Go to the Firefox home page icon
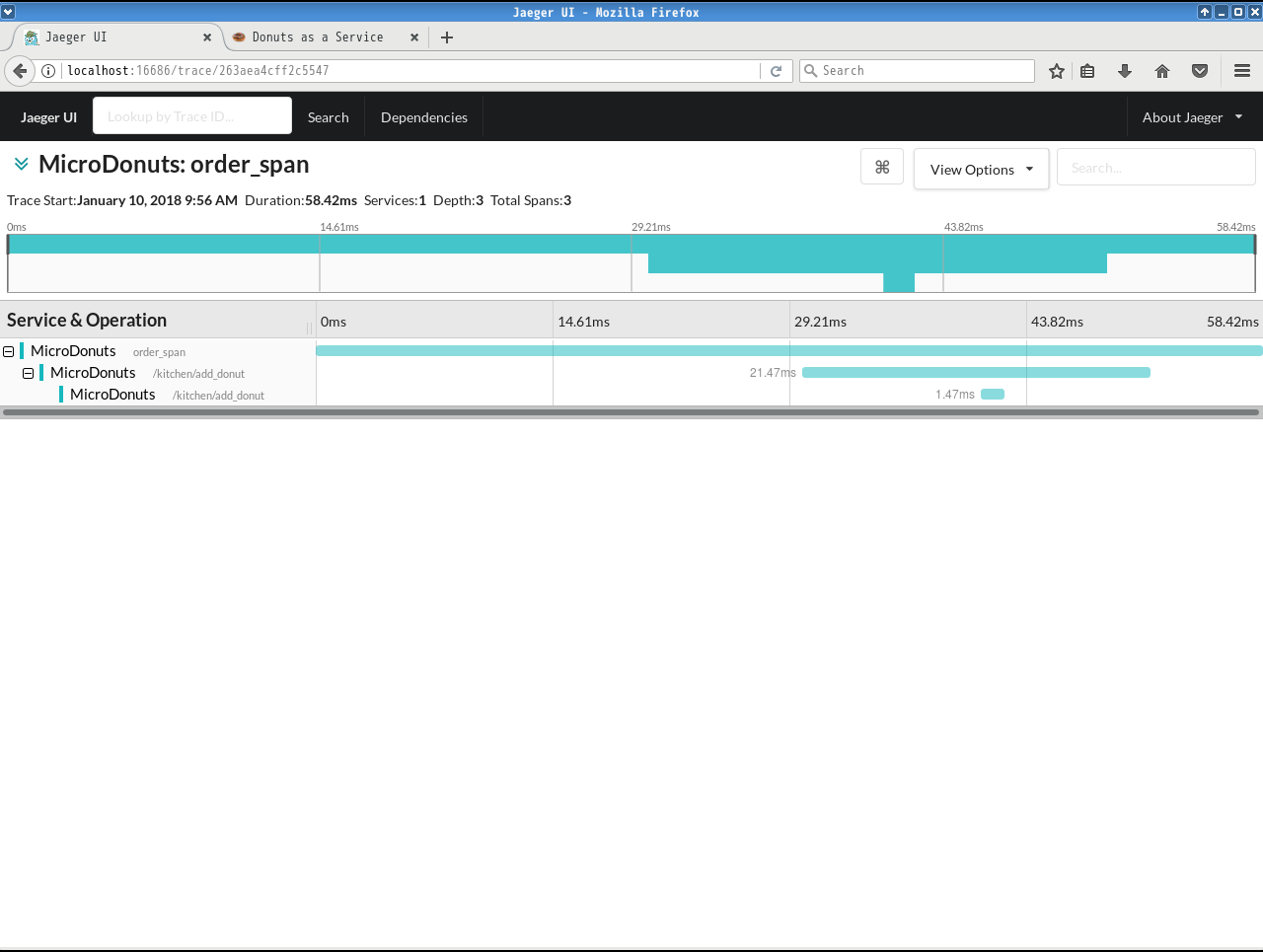Screen dimensions: 1263x952 [1162, 71]
